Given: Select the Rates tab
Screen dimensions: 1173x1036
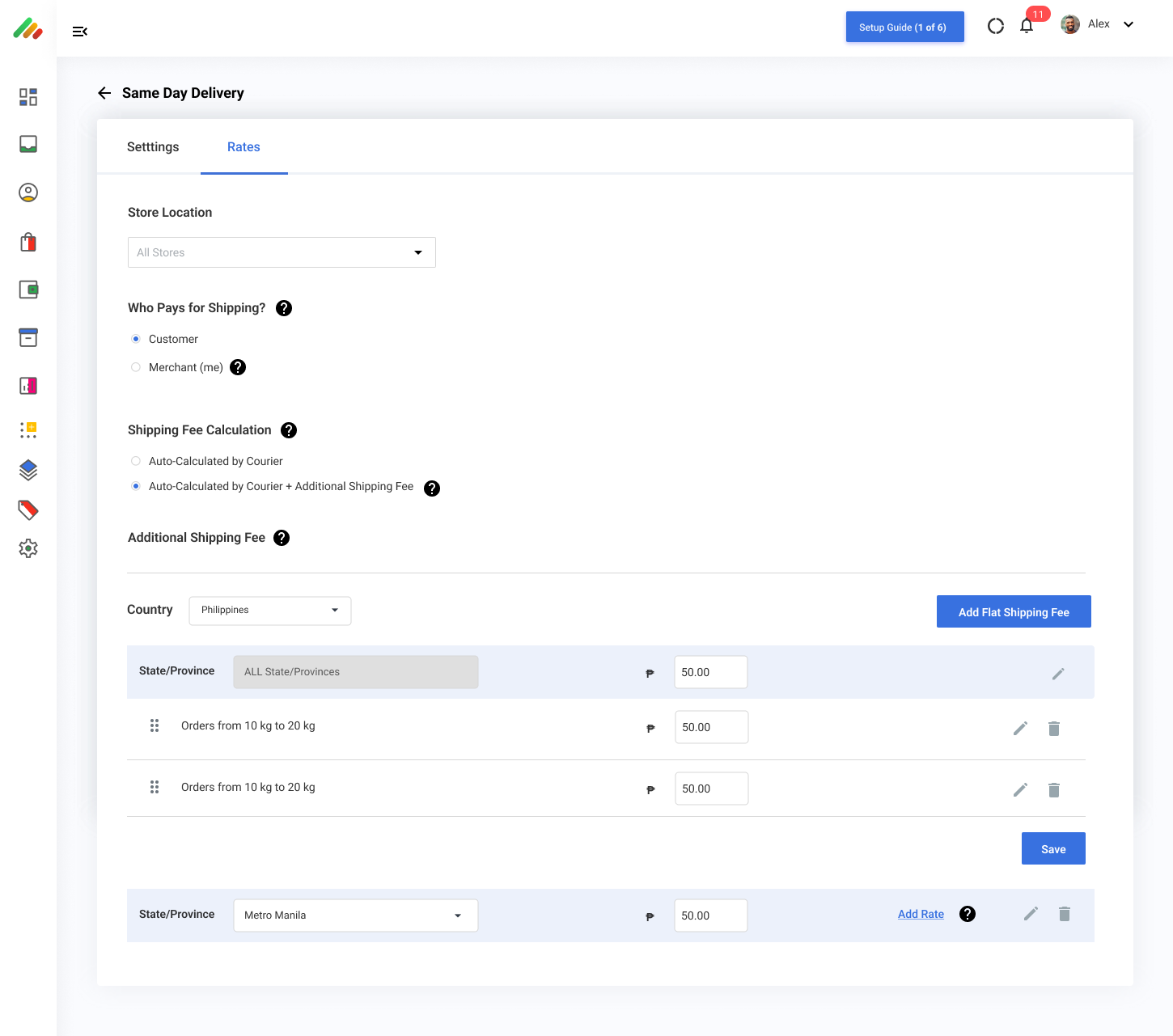Looking at the screenshot, I should [243, 147].
